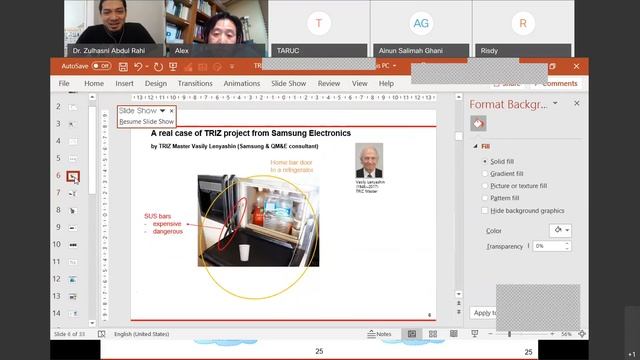Open the Design ribbon tab
Screen dimensions: 640x360
click(x=156, y=83)
